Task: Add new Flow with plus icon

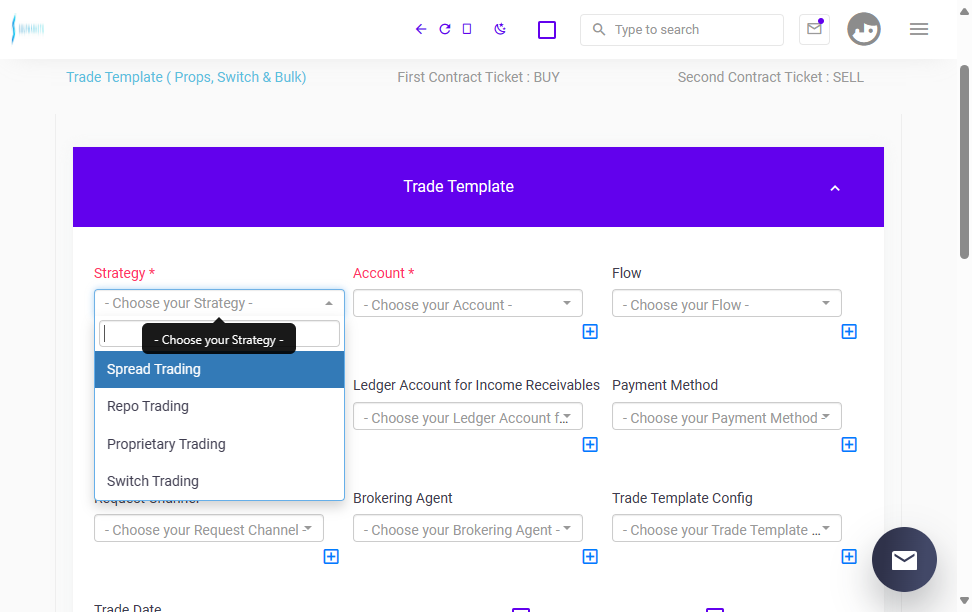Action: pyautogui.click(x=849, y=332)
